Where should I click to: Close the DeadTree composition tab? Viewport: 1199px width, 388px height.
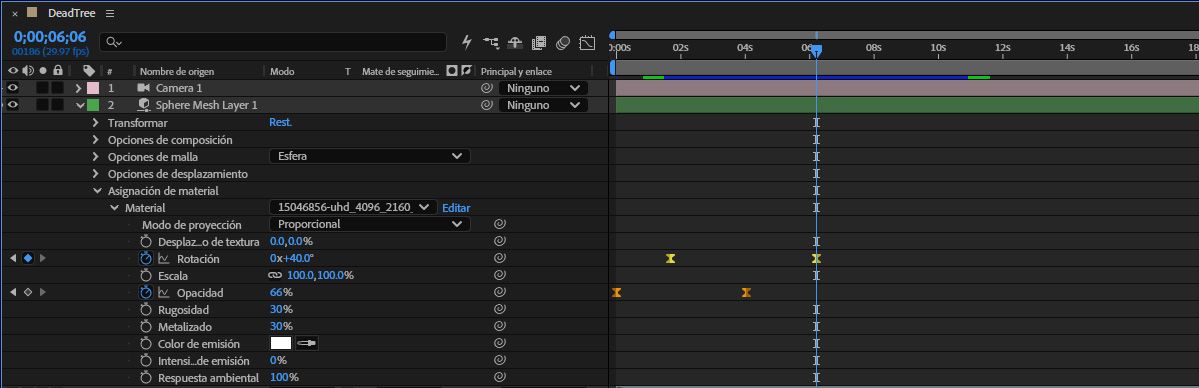15,14
